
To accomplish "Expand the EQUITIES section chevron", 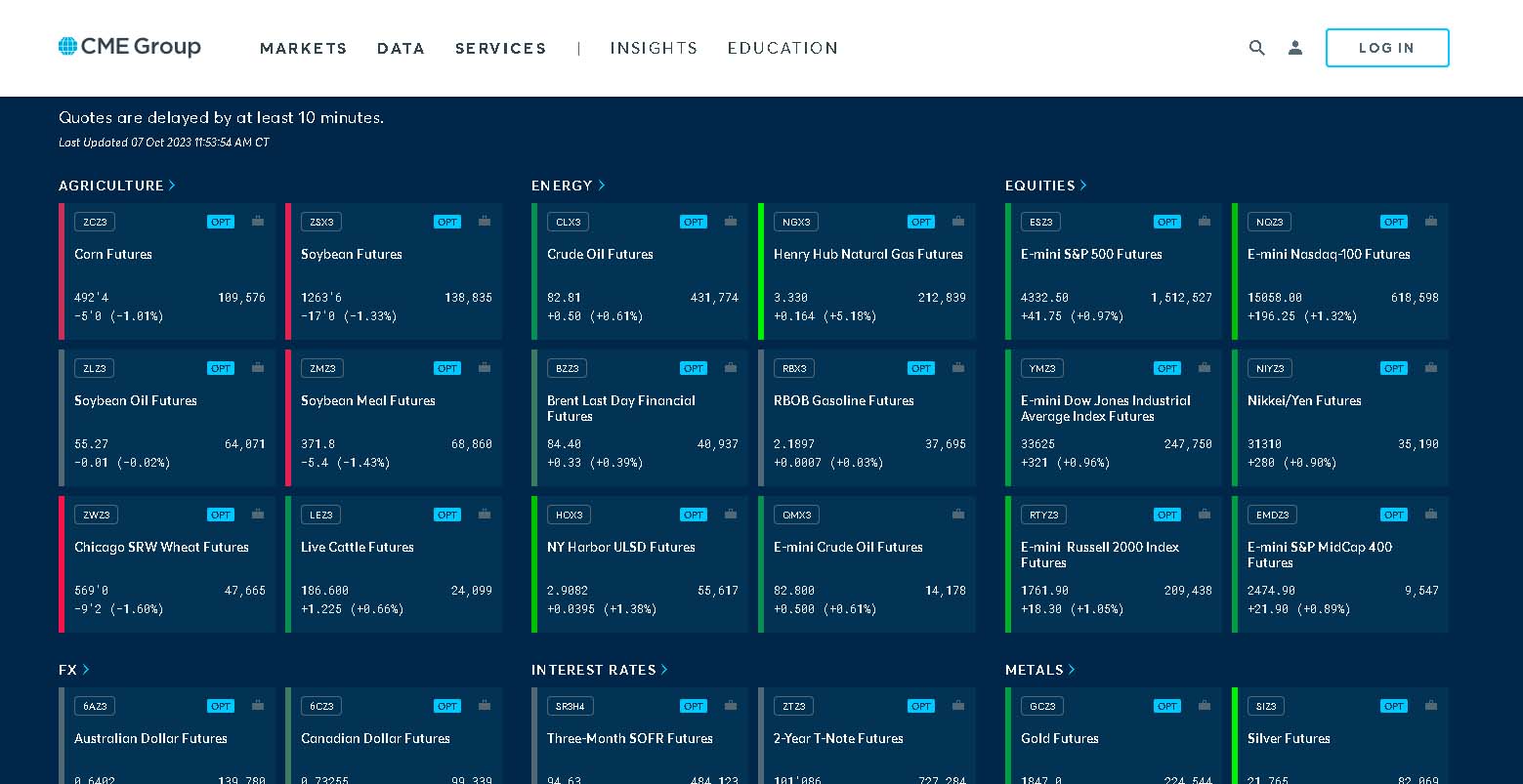I will click(1083, 186).
